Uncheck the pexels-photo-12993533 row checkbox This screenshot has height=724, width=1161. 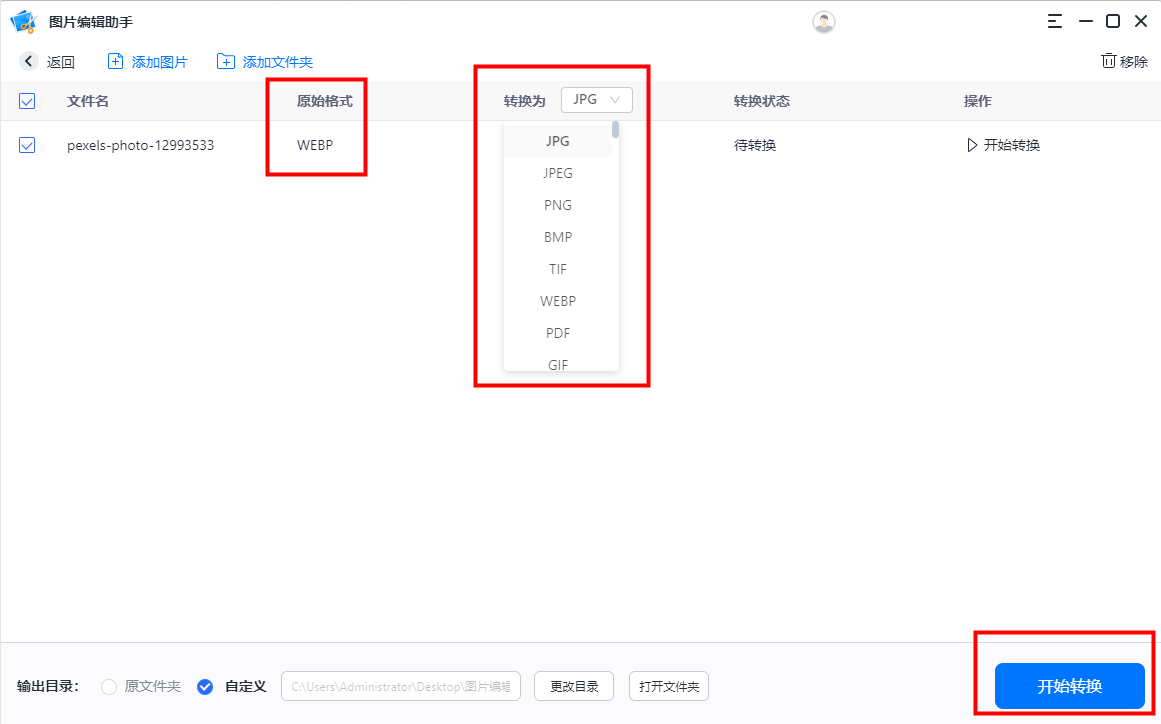click(x=27, y=145)
